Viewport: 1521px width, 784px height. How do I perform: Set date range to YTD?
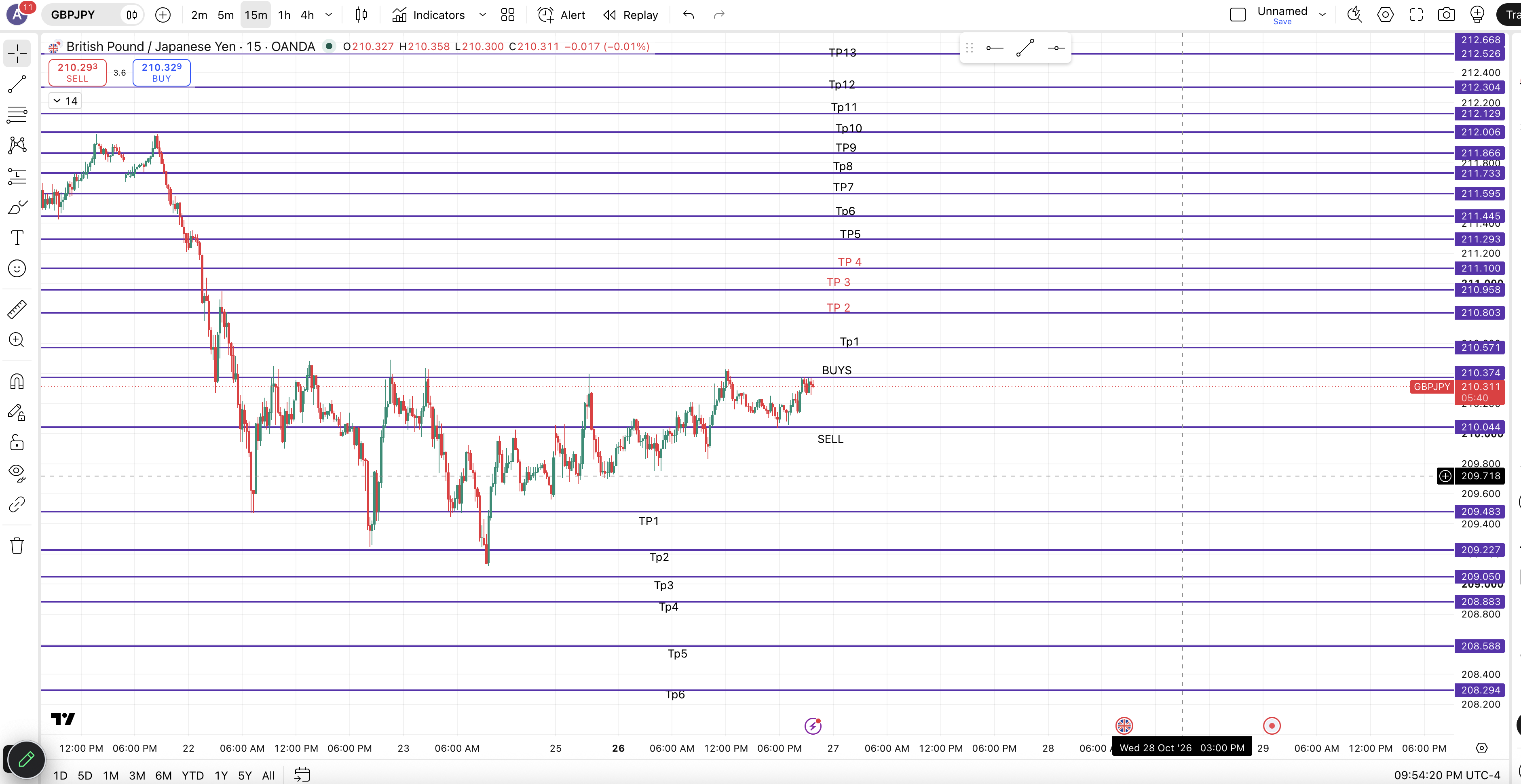192,775
